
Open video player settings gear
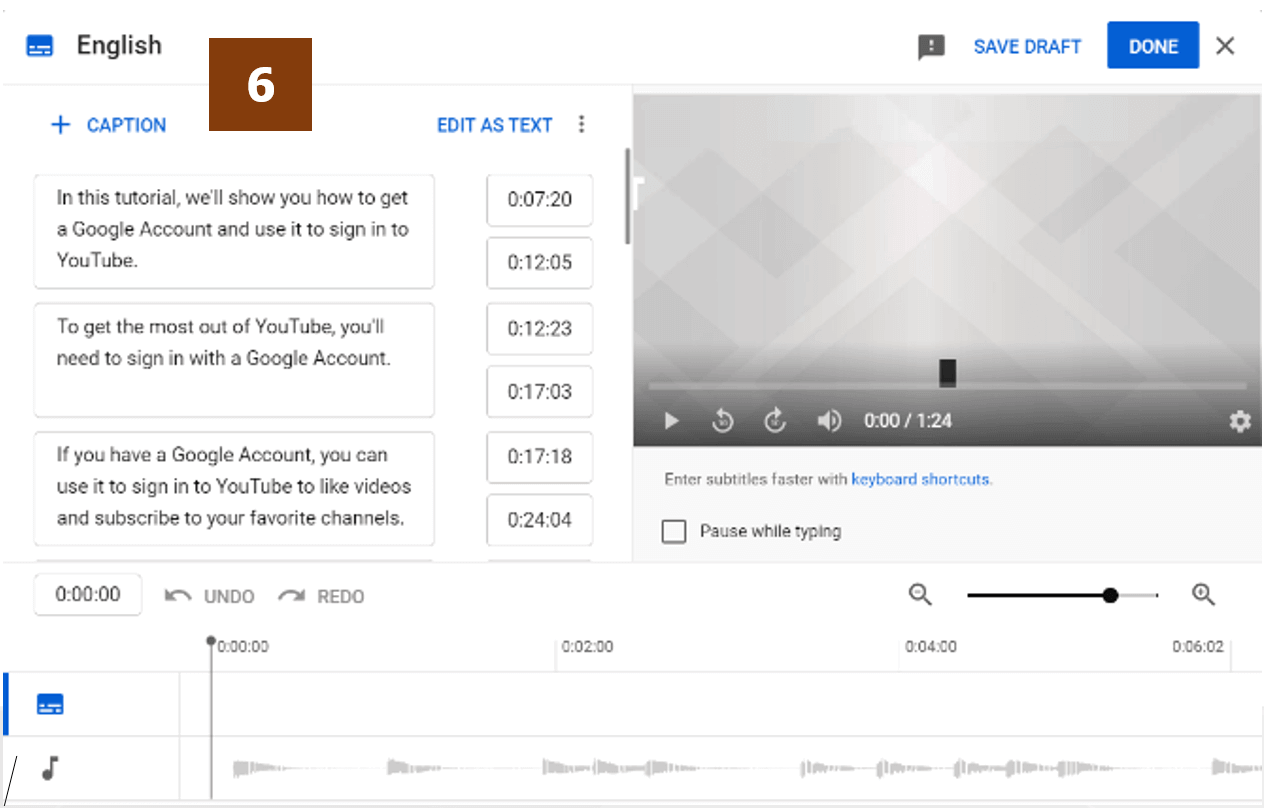tap(1239, 421)
